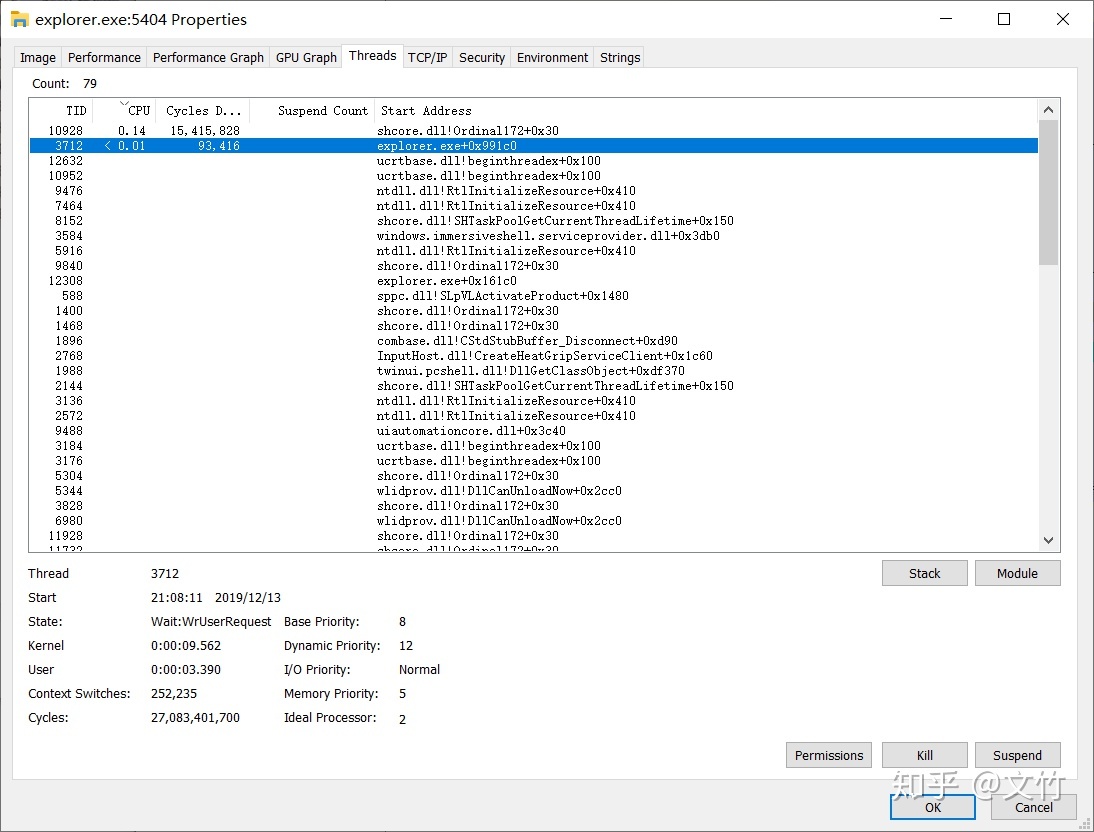The height and width of the screenshot is (832, 1094).
Task: Select thread 5304 row
Action: [x=534, y=476]
